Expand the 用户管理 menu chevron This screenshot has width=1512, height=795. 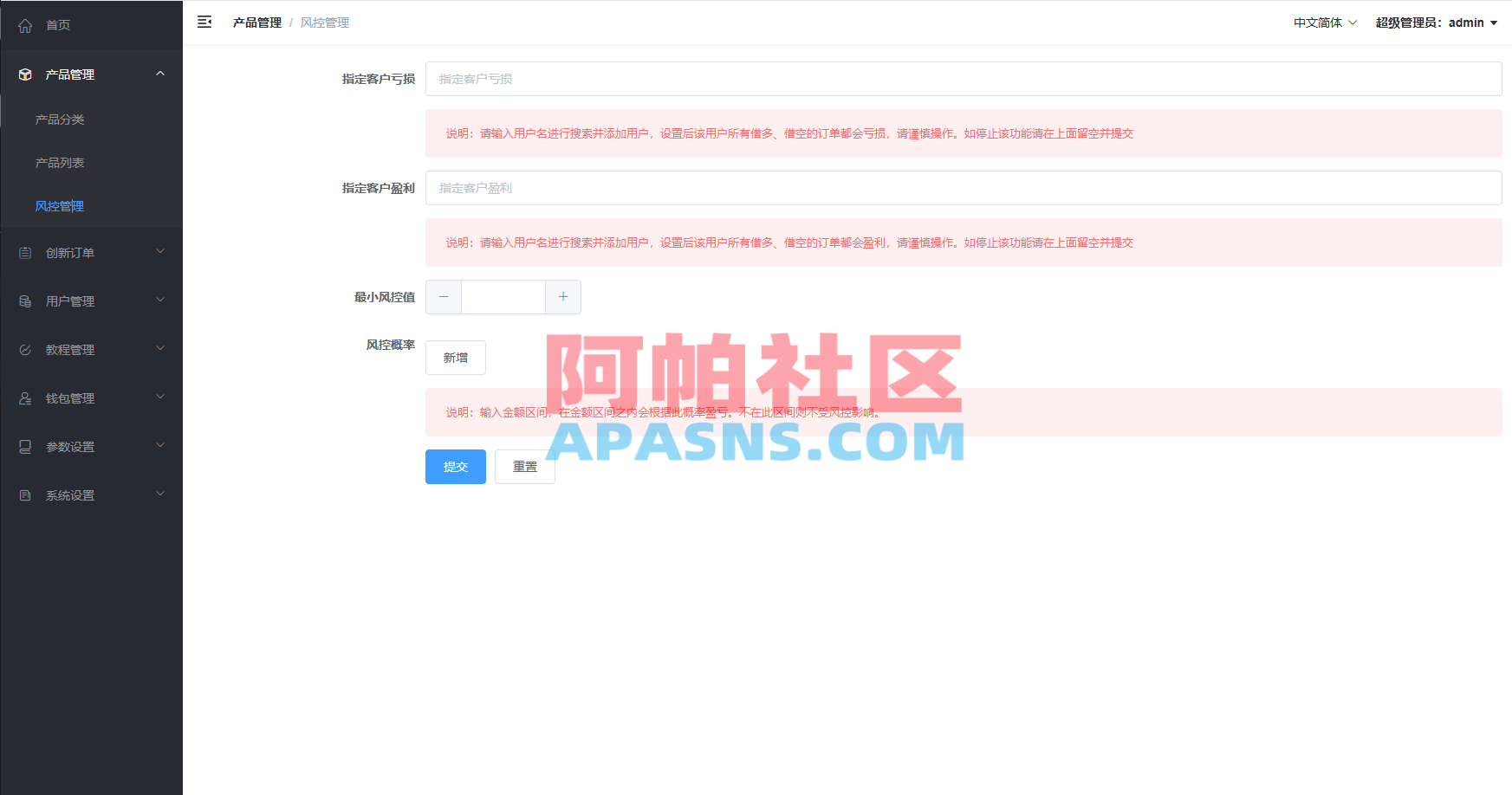(160, 301)
